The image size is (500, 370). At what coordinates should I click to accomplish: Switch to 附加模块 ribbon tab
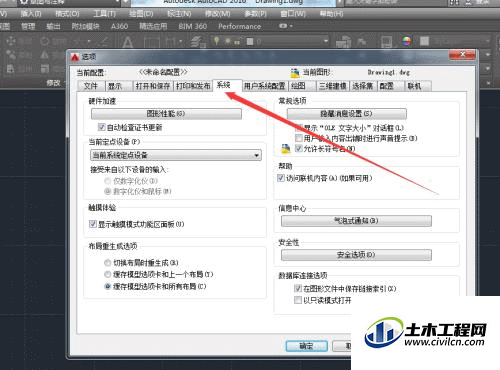[86, 26]
